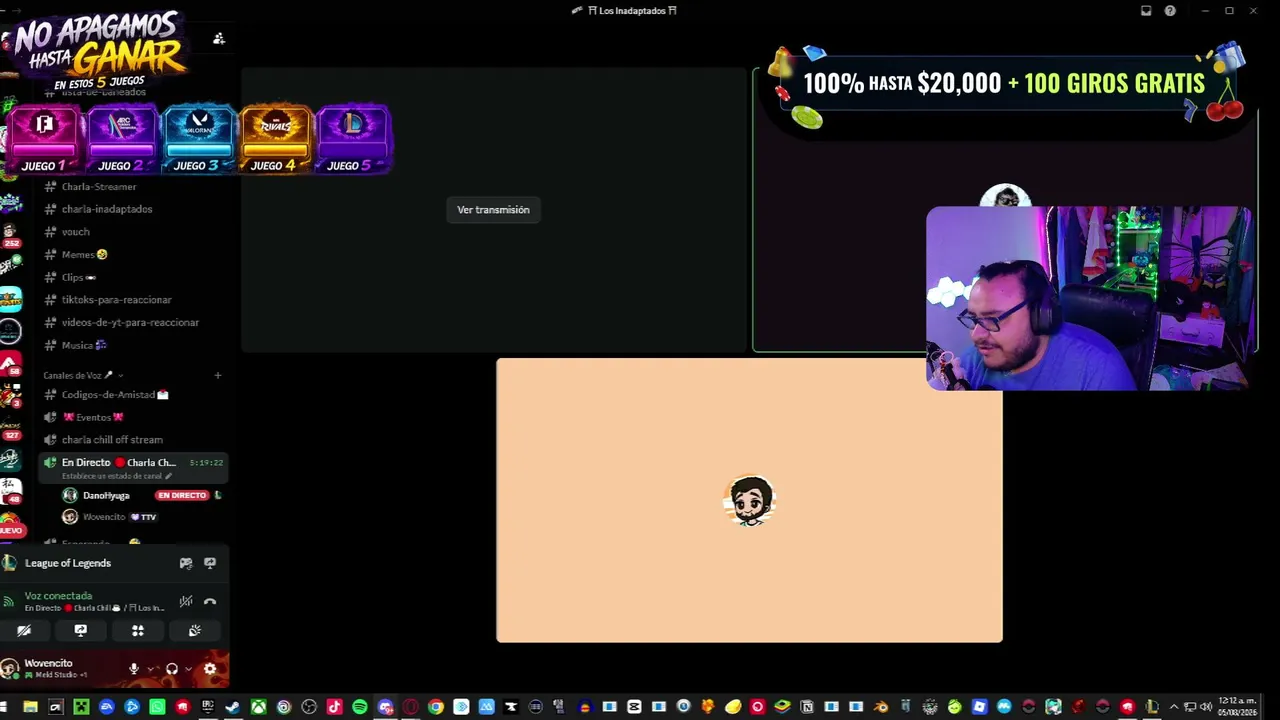The height and width of the screenshot is (720, 1280).
Task: Click the EN DIRECTO badge beside DanoHyuga
Action: 182,495
